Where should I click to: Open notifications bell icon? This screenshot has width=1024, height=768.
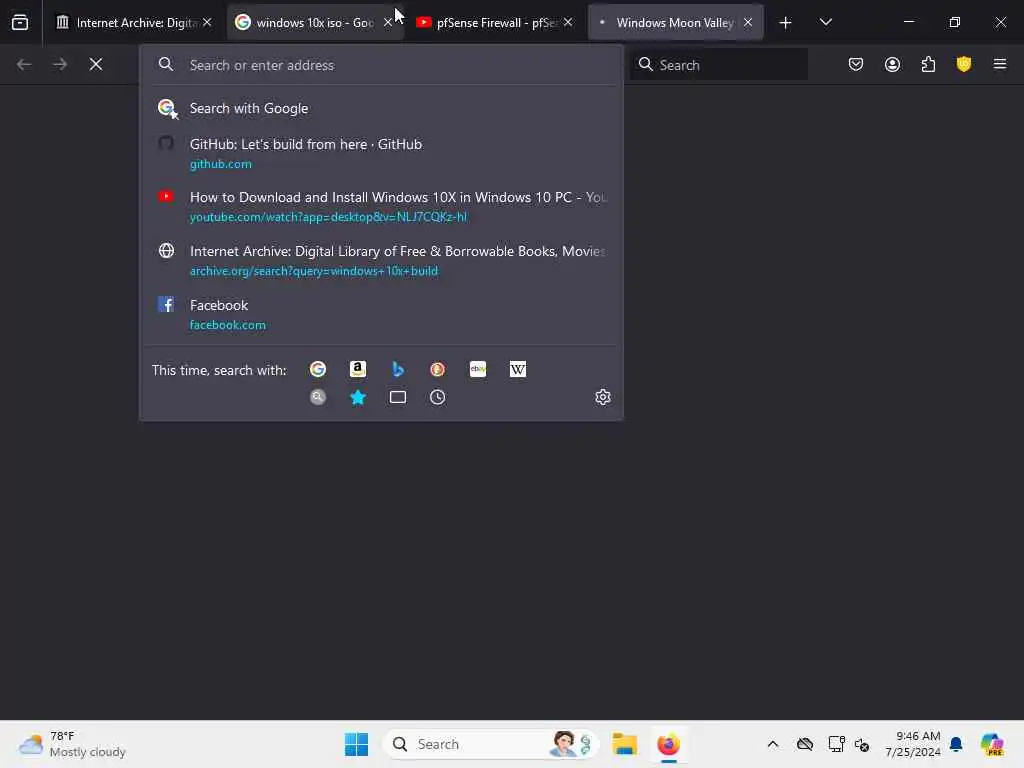[x=956, y=744]
